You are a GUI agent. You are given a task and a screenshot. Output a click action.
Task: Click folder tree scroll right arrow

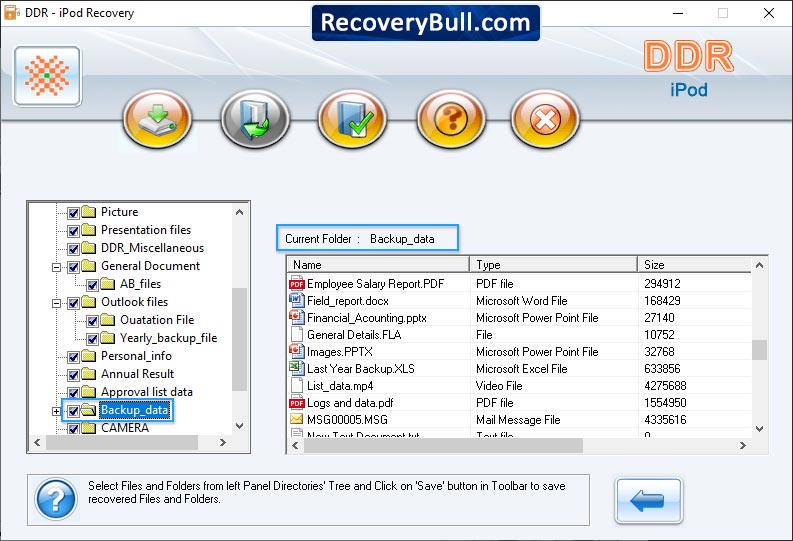coord(223,442)
